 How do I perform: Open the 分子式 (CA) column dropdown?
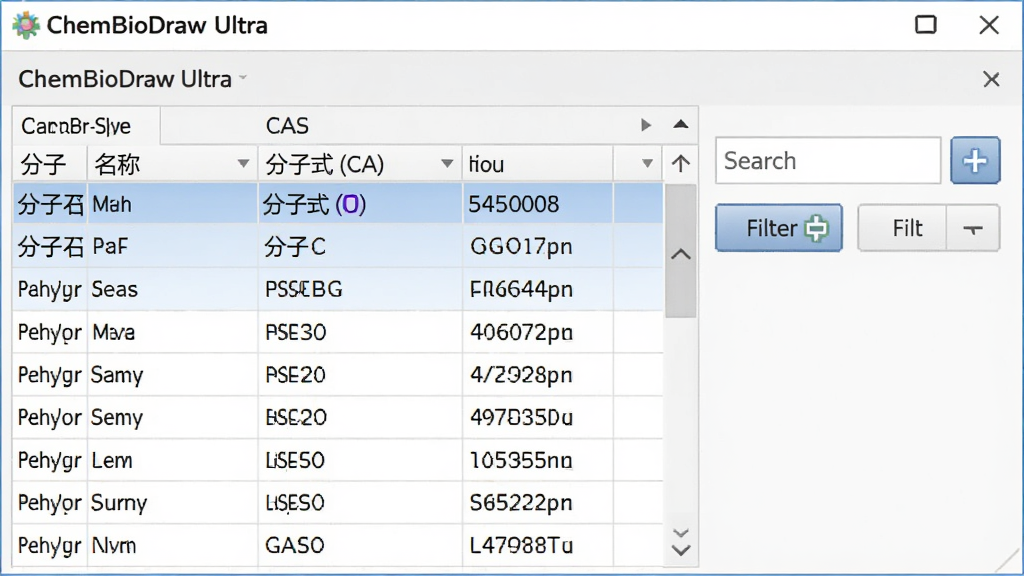click(447, 163)
